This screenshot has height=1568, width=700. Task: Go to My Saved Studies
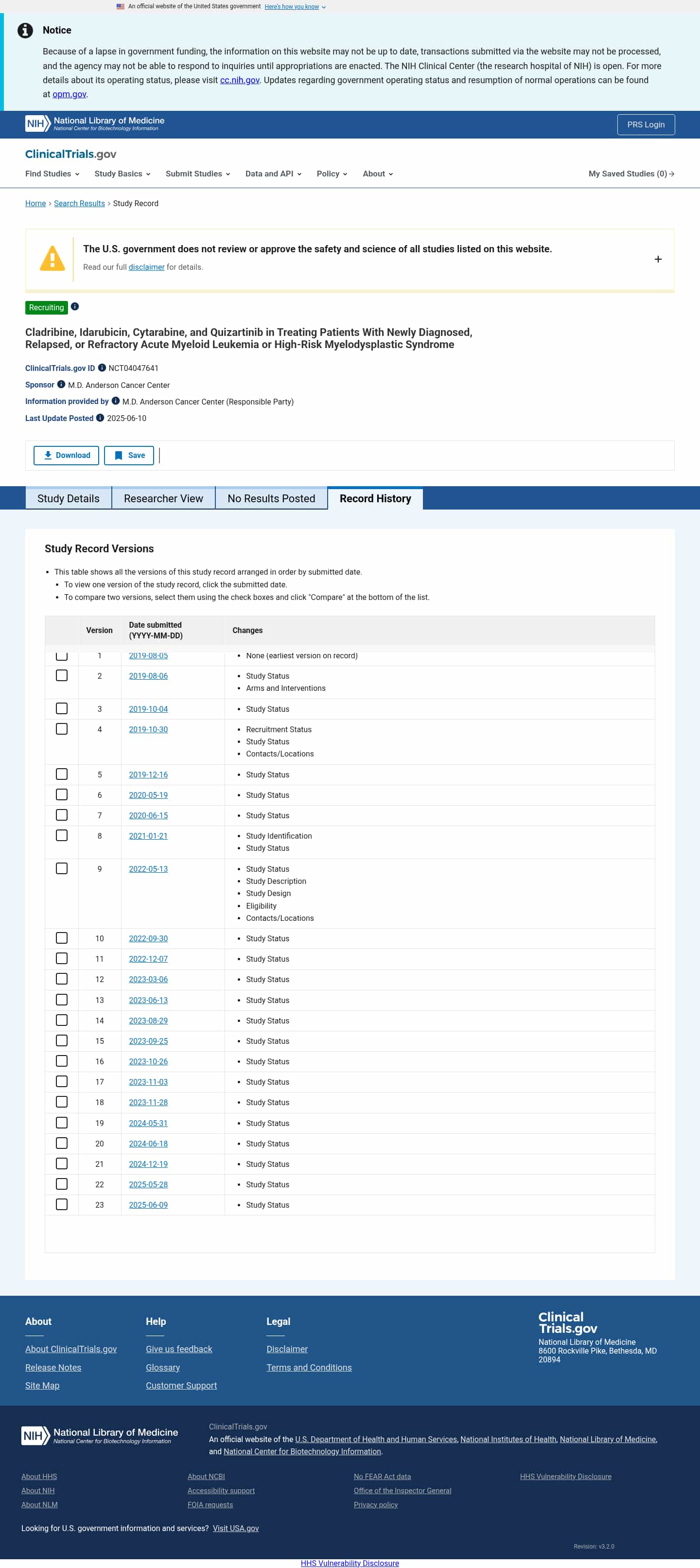630,174
